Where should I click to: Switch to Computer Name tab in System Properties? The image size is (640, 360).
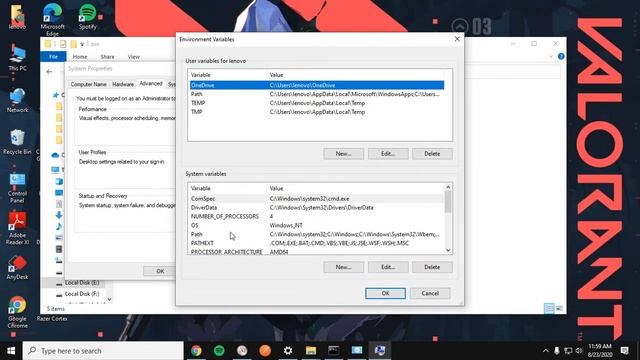point(89,84)
